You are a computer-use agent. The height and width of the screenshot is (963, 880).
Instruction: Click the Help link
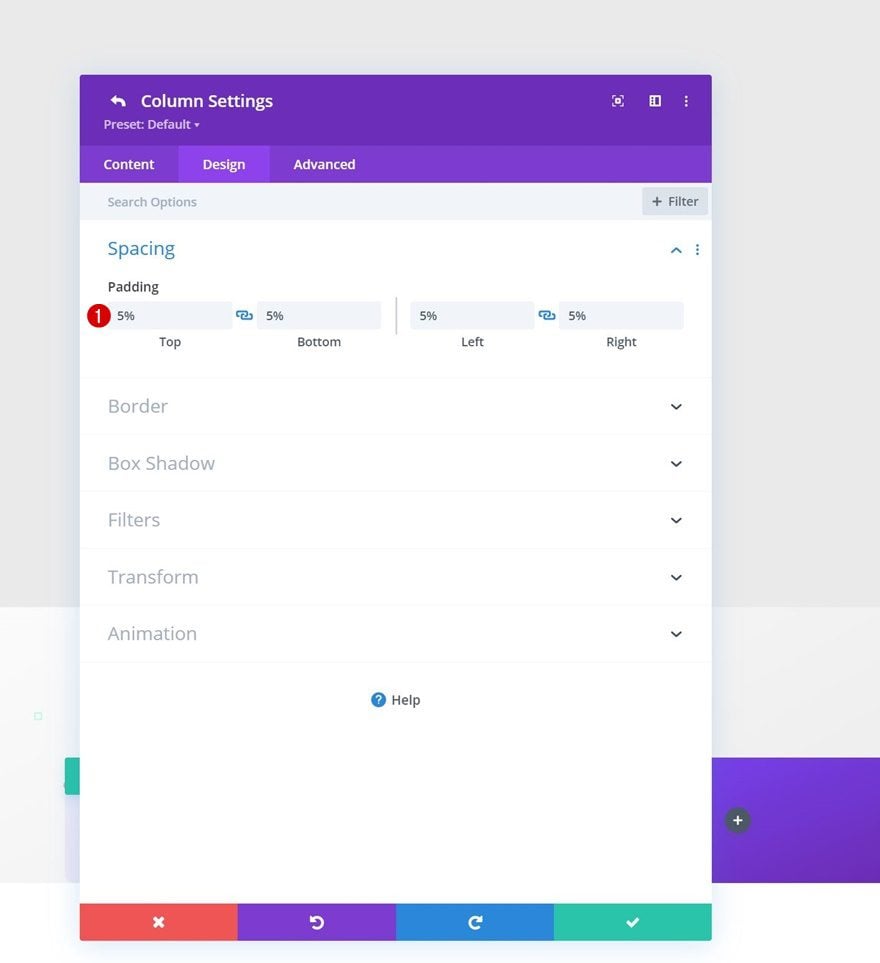[x=395, y=700]
